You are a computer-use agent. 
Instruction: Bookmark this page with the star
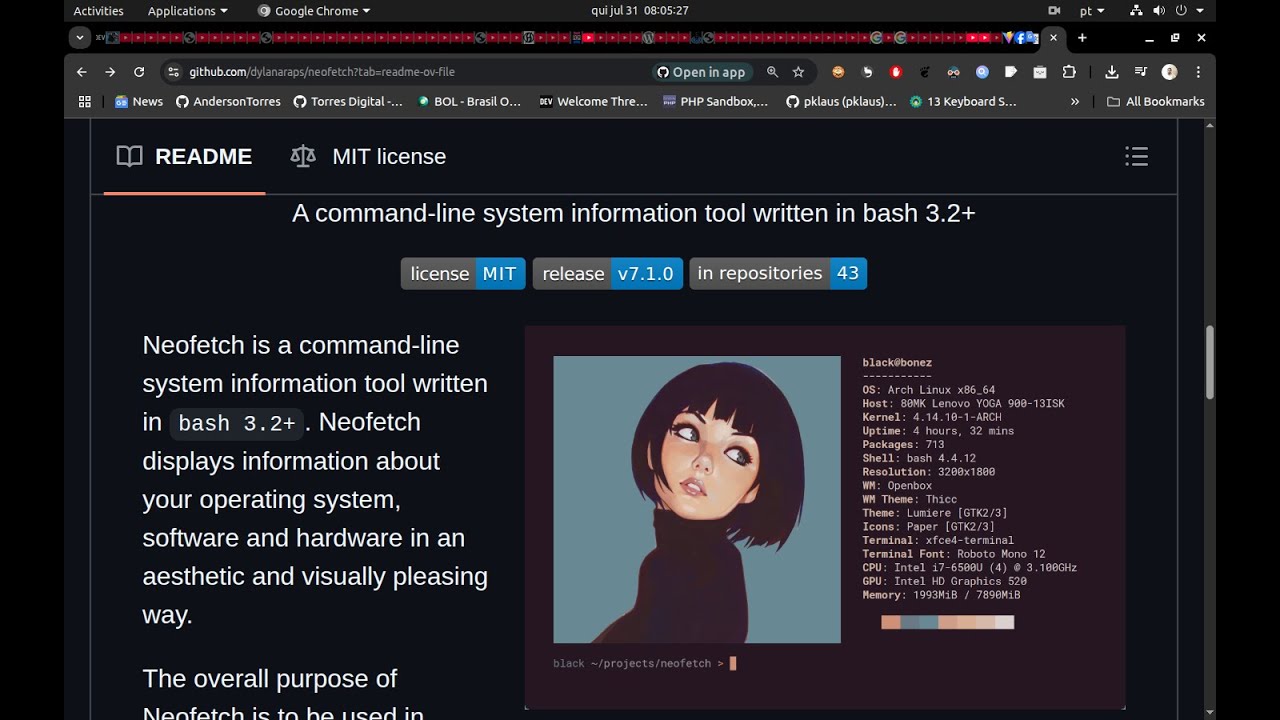tap(798, 72)
